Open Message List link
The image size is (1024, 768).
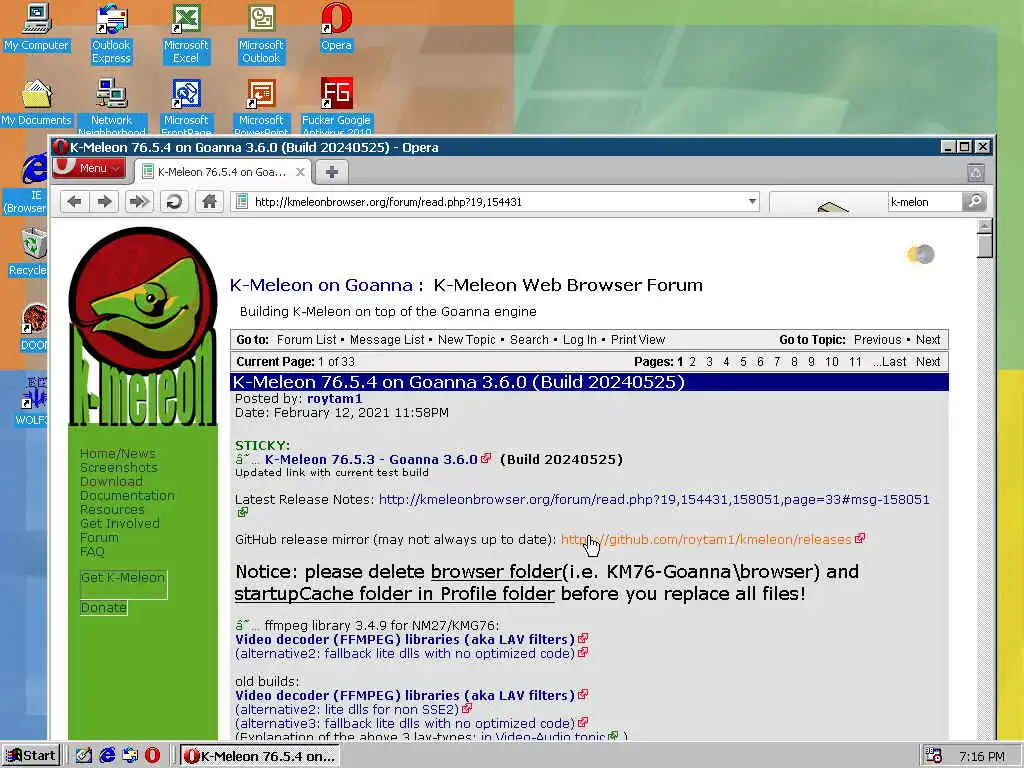[387, 340]
